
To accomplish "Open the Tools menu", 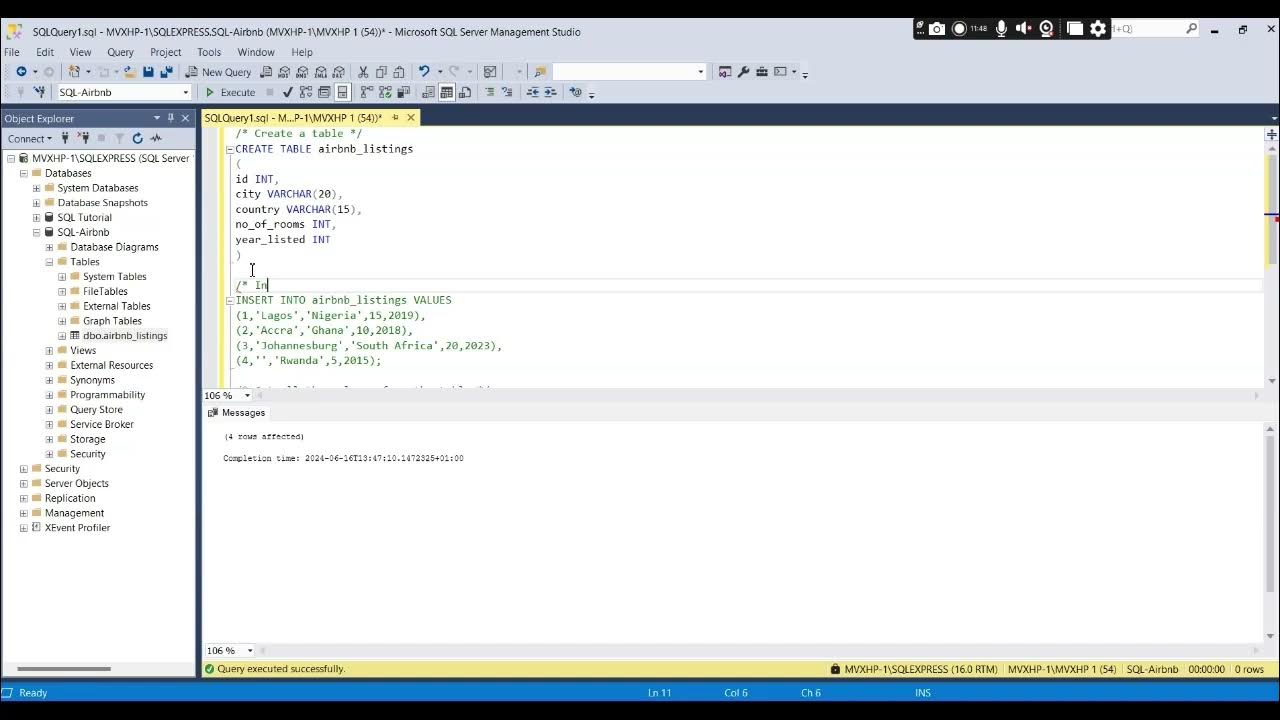I will point(209,52).
